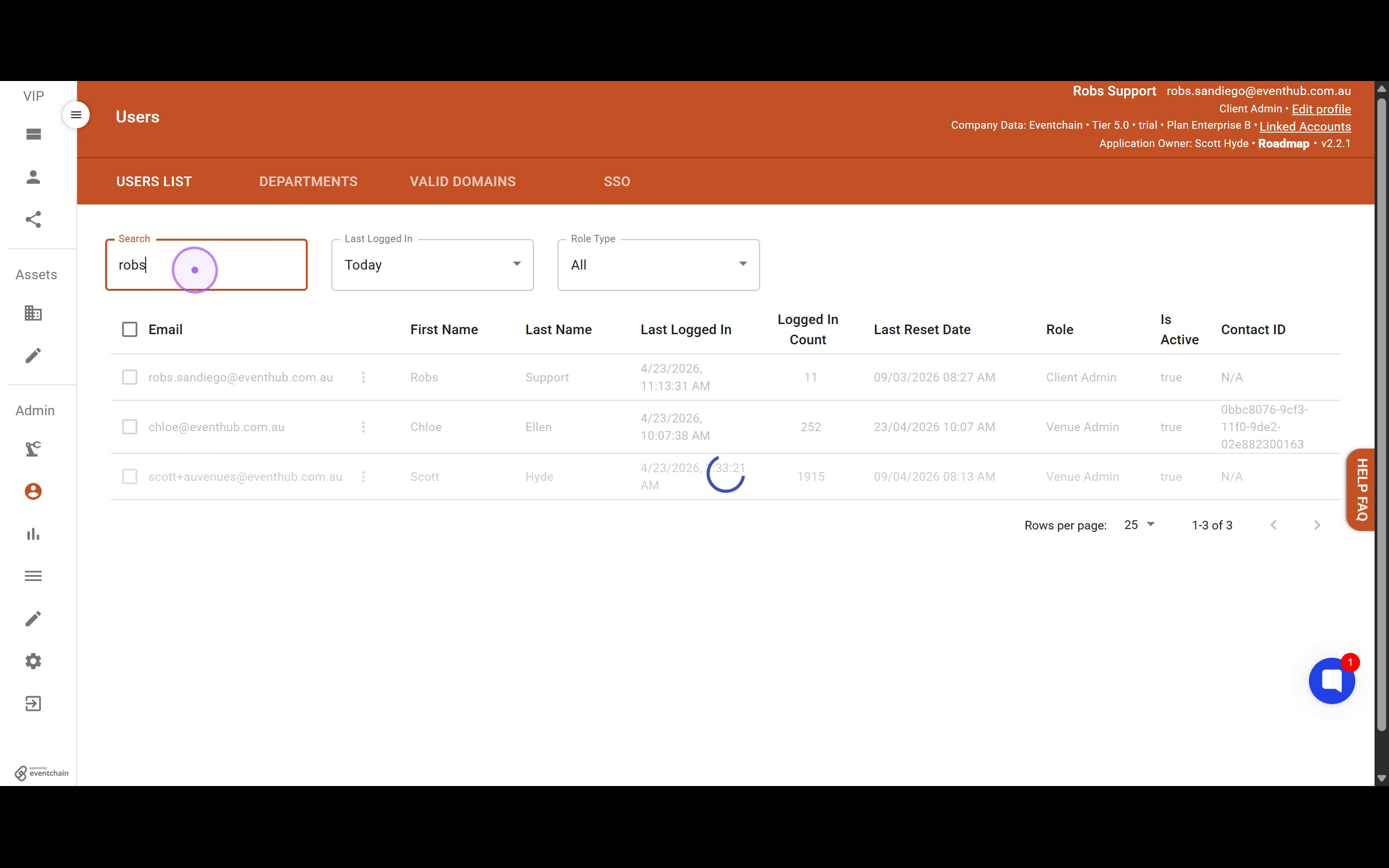The image size is (1389, 868).
Task: Open the Edit profile link
Action: pos(1321,109)
